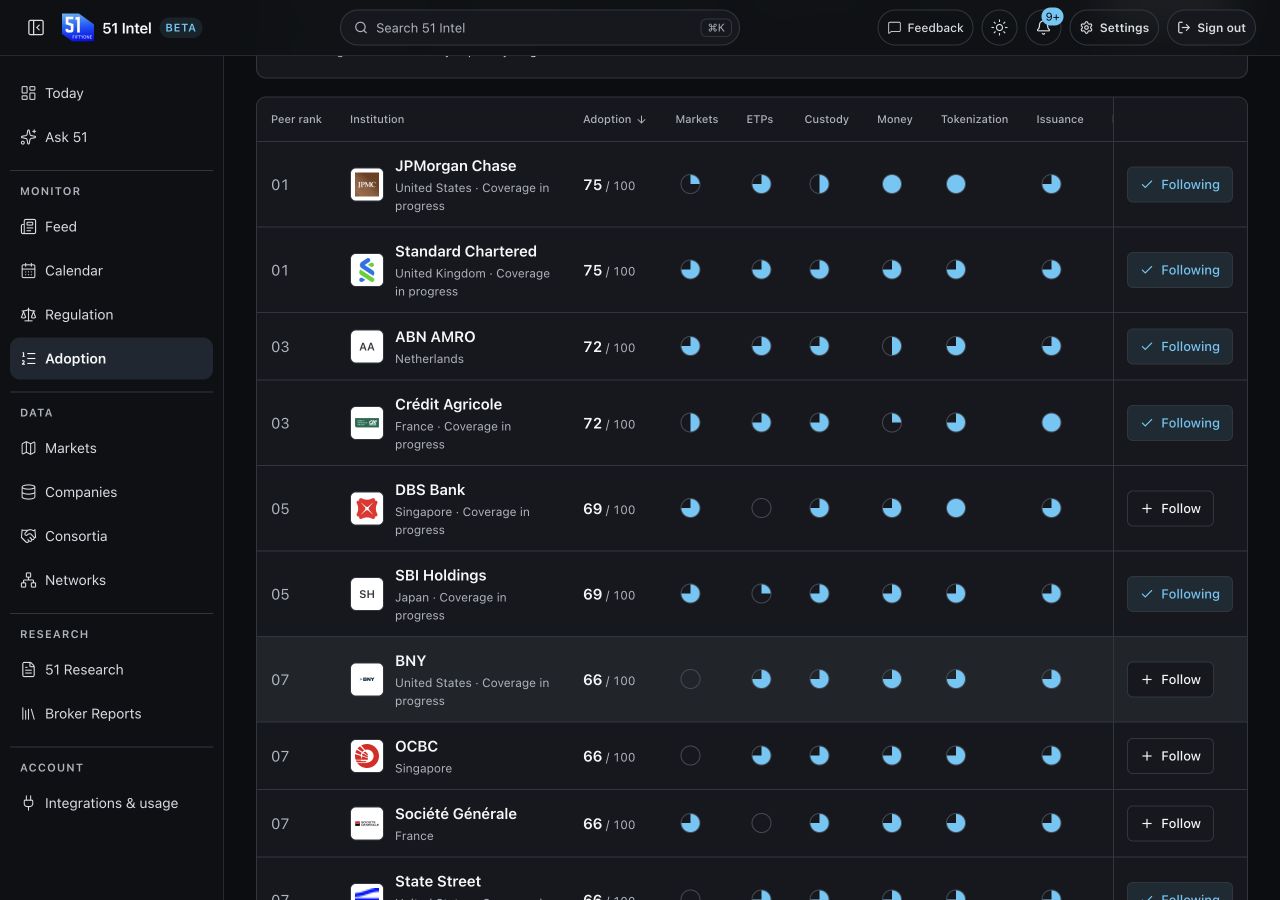Go to the Regulation section

pos(111,314)
